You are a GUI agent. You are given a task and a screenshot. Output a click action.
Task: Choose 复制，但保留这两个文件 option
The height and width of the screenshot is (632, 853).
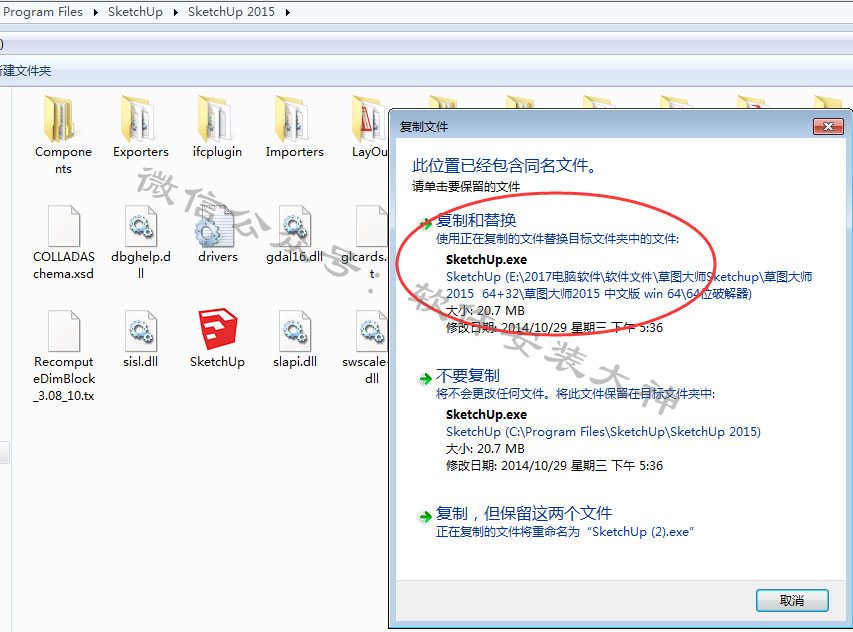(x=523, y=513)
